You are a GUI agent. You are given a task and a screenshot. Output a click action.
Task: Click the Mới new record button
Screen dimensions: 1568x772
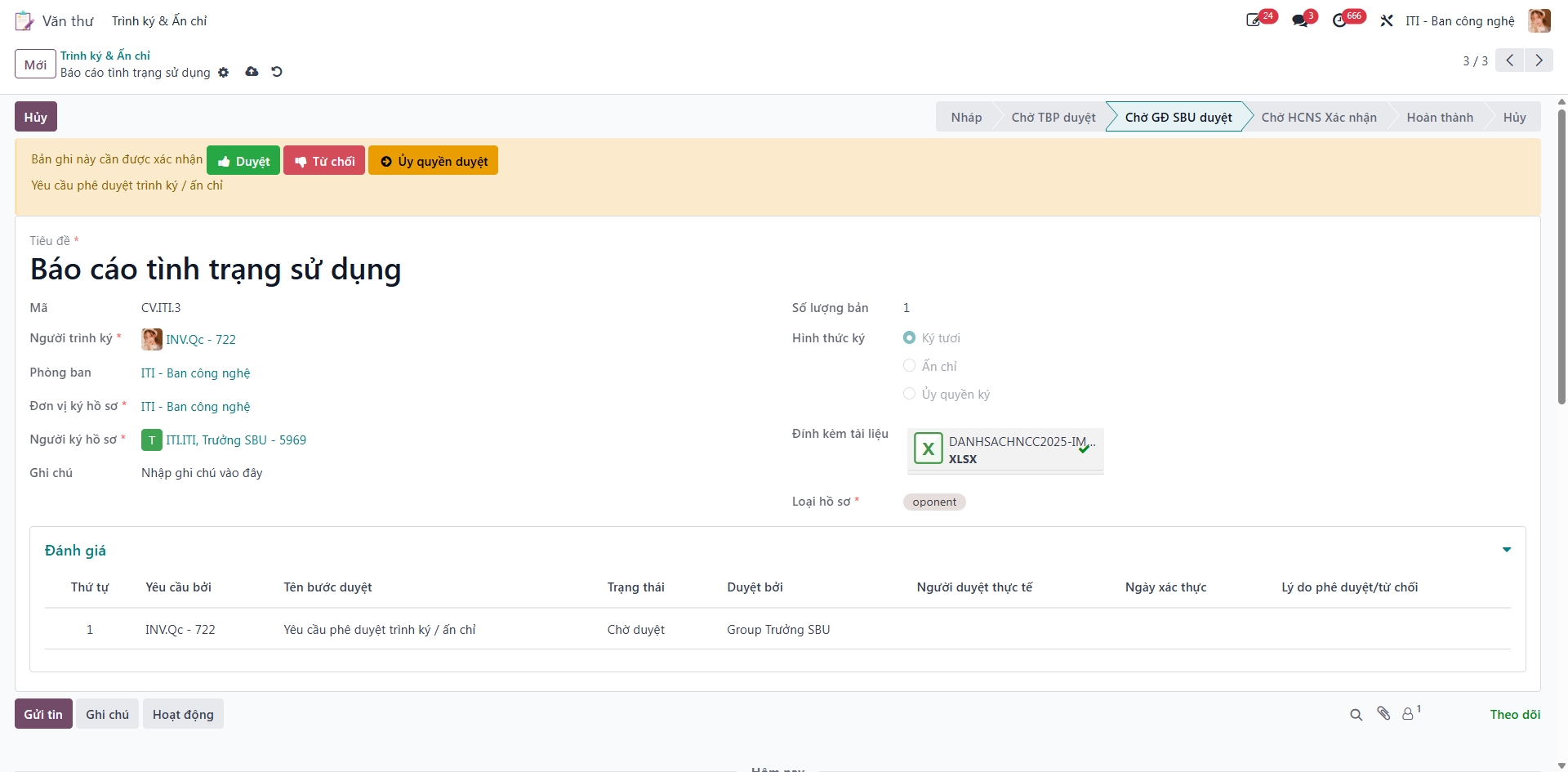[35, 64]
